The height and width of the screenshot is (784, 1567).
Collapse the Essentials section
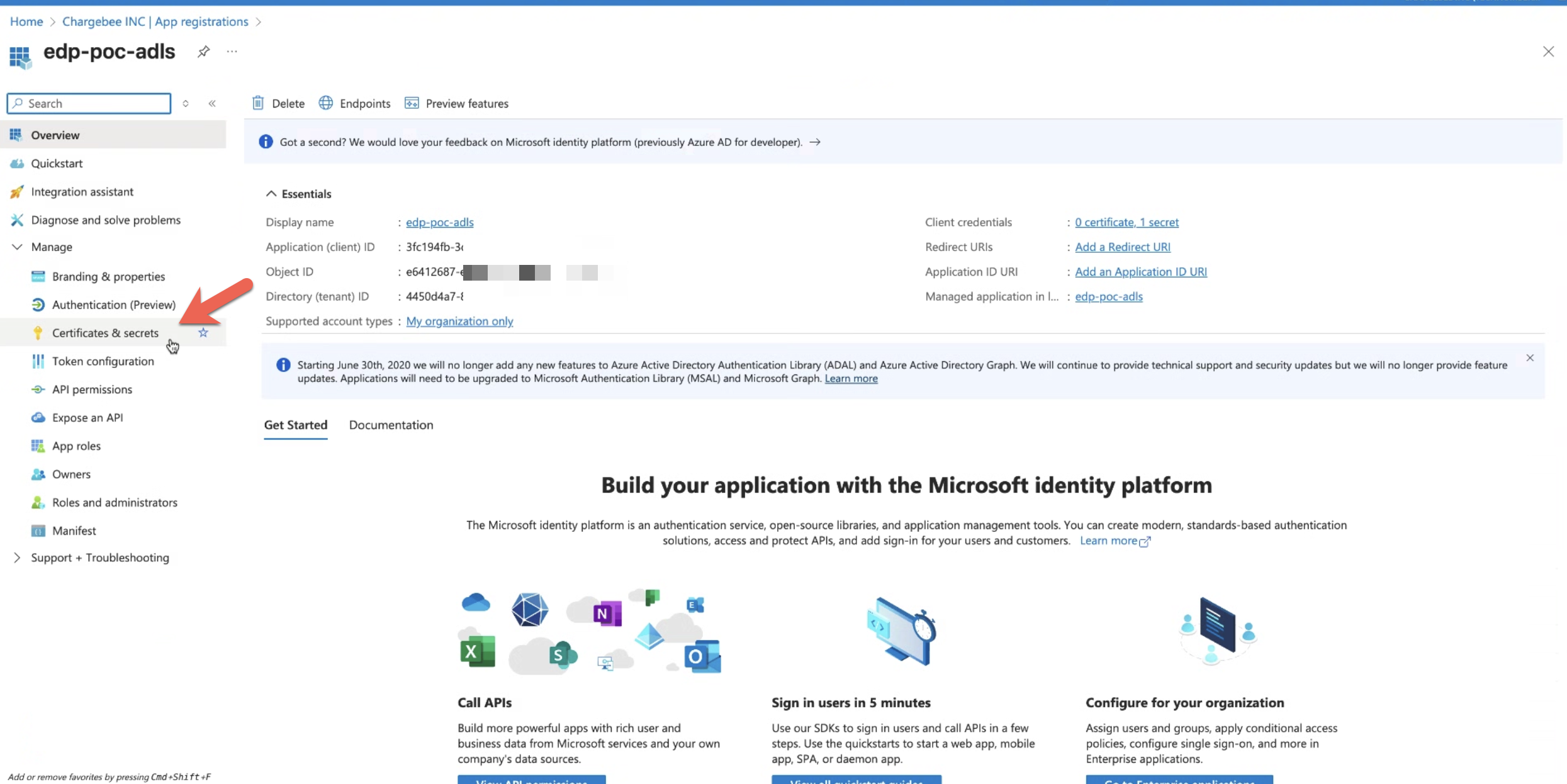point(271,194)
